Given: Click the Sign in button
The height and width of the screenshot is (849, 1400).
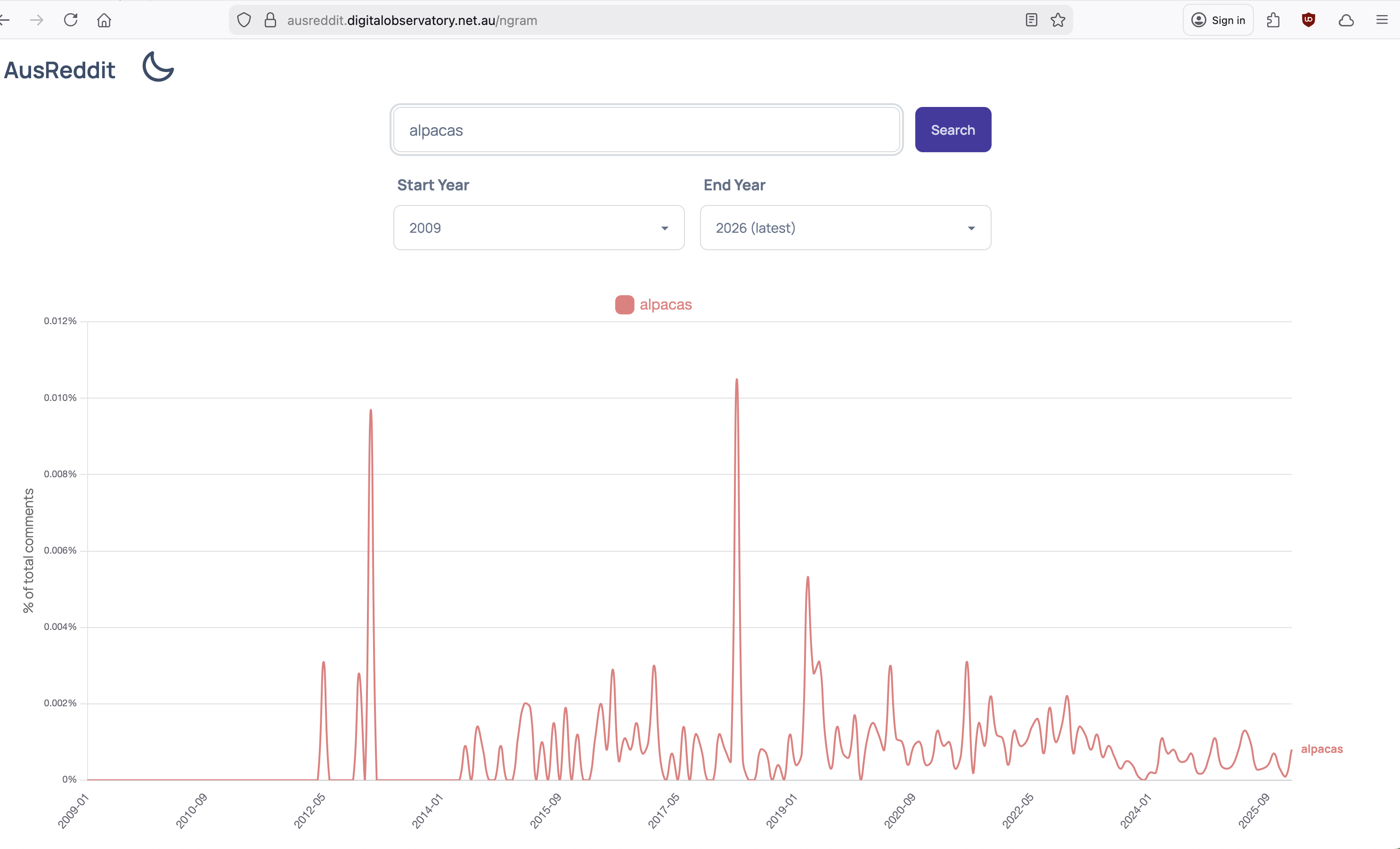Looking at the screenshot, I should tap(1218, 20).
